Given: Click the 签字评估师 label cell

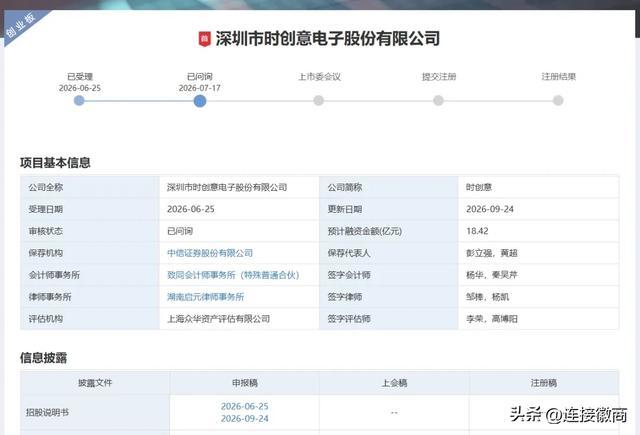Looking at the screenshot, I should coord(389,319).
